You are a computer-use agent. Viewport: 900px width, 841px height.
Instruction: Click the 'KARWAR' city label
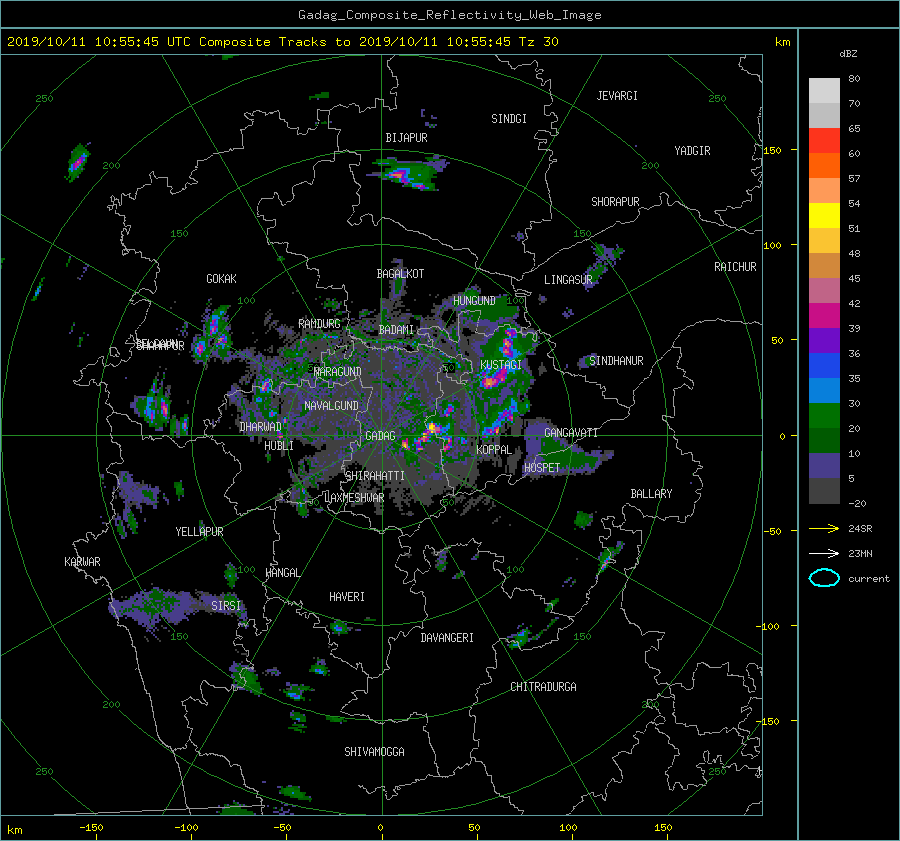pyautogui.click(x=82, y=562)
